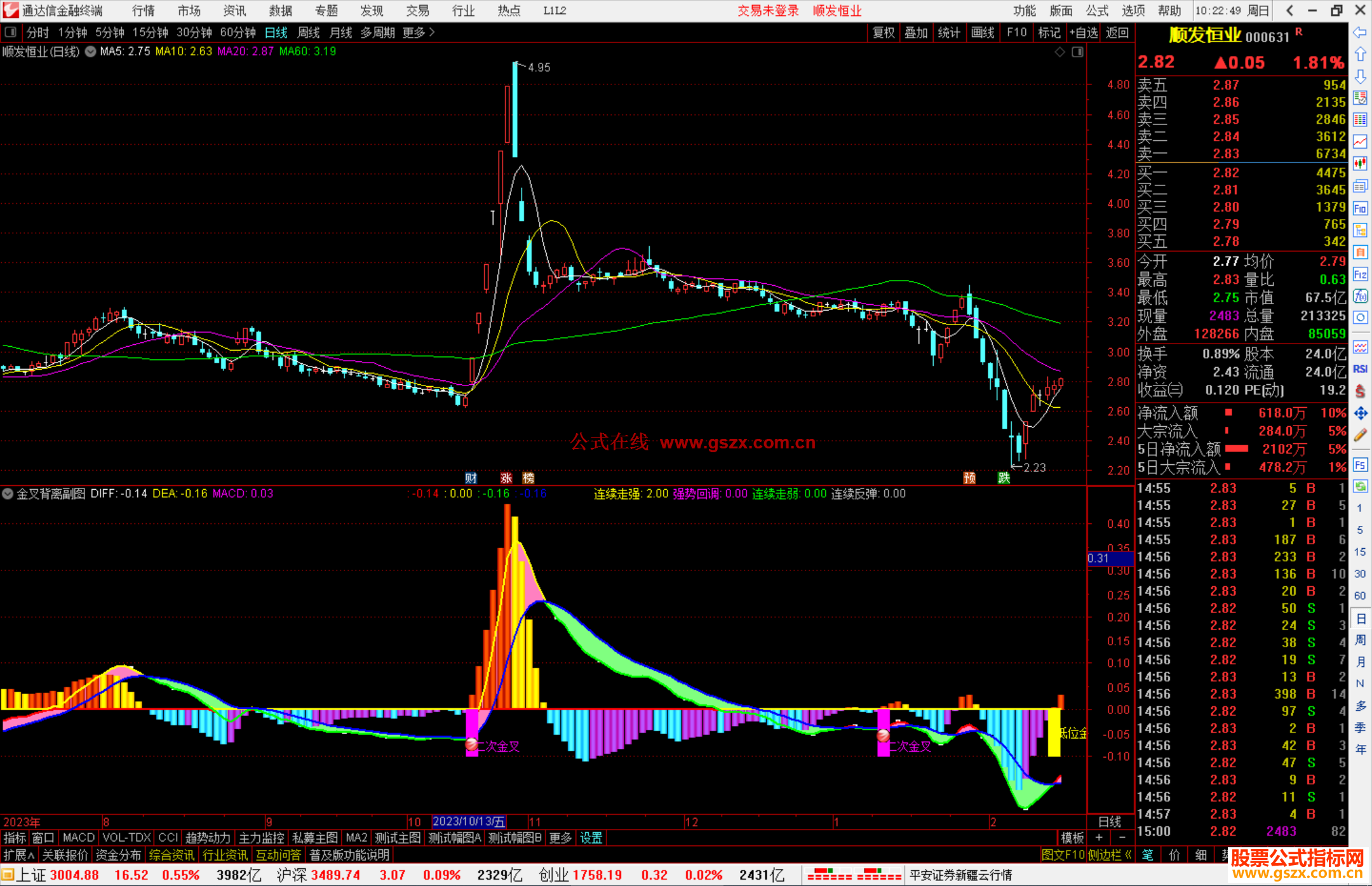Screen dimensions: 1372x886
Task: Expand the 扩展 panel at bottom left
Action: (18, 855)
